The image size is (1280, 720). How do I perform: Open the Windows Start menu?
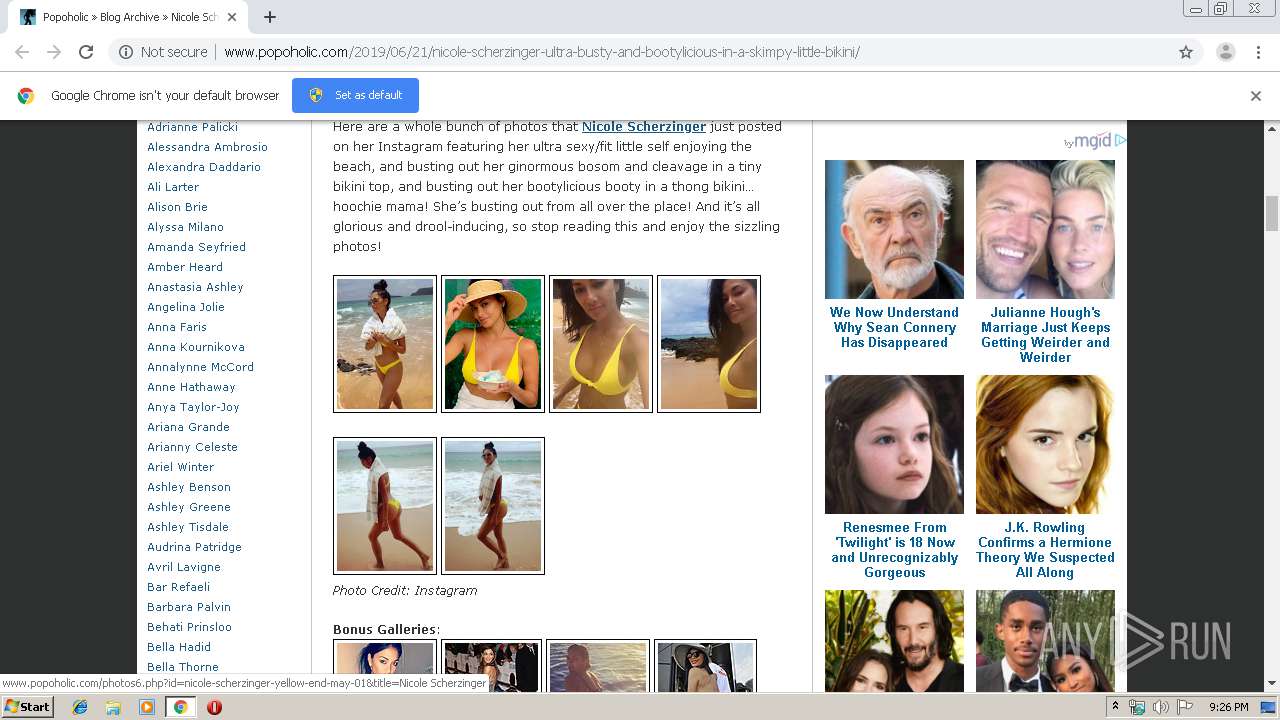[27, 707]
